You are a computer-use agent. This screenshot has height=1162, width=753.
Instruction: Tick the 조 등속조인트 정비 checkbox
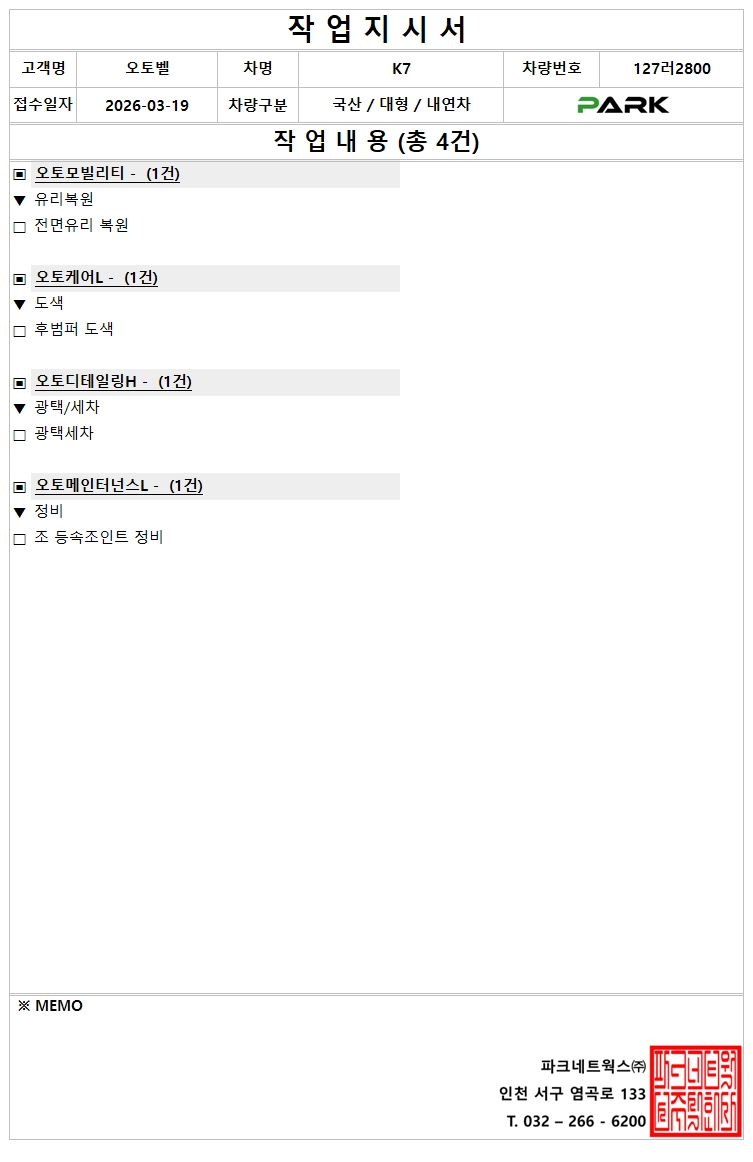pos(20,539)
